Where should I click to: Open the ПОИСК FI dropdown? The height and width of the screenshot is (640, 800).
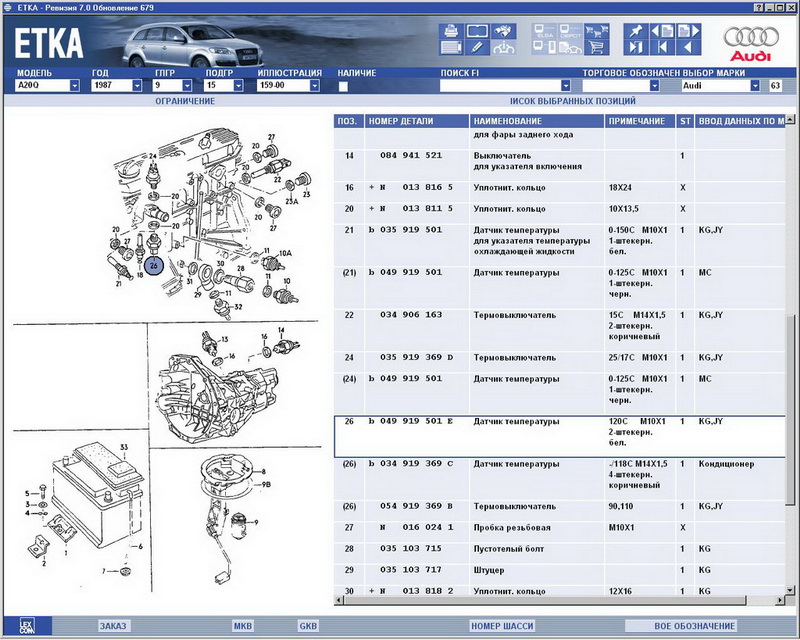click(x=565, y=86)
